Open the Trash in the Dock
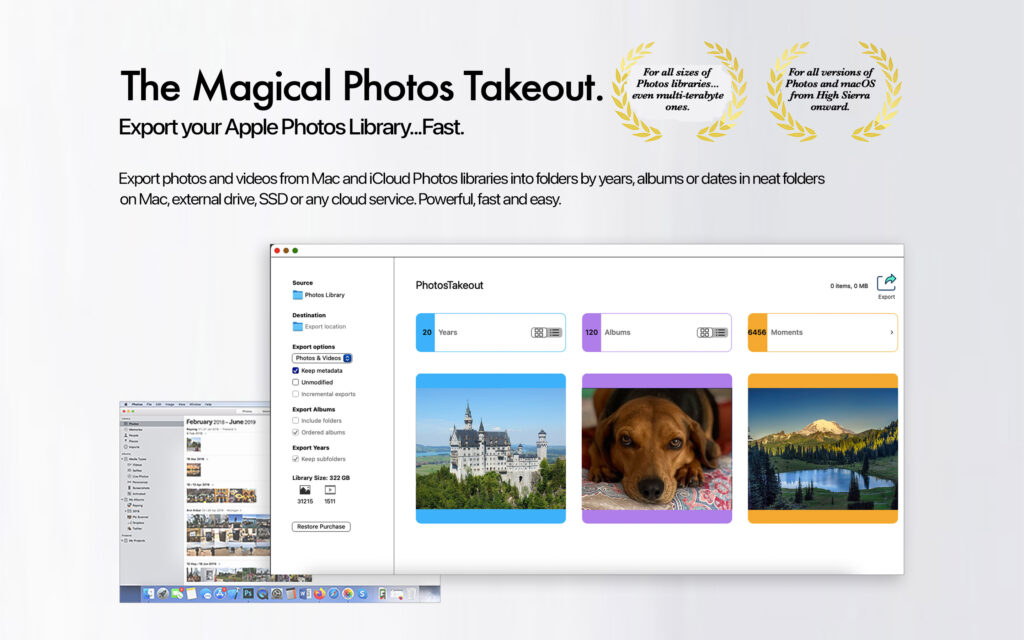The image size is (1024, 640). 411,594
